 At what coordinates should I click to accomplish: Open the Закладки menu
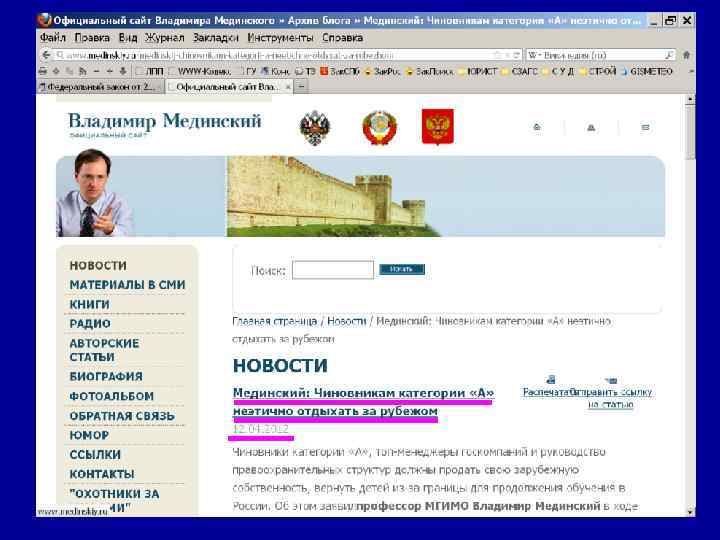pyautogui.click(x=216, y=38)
